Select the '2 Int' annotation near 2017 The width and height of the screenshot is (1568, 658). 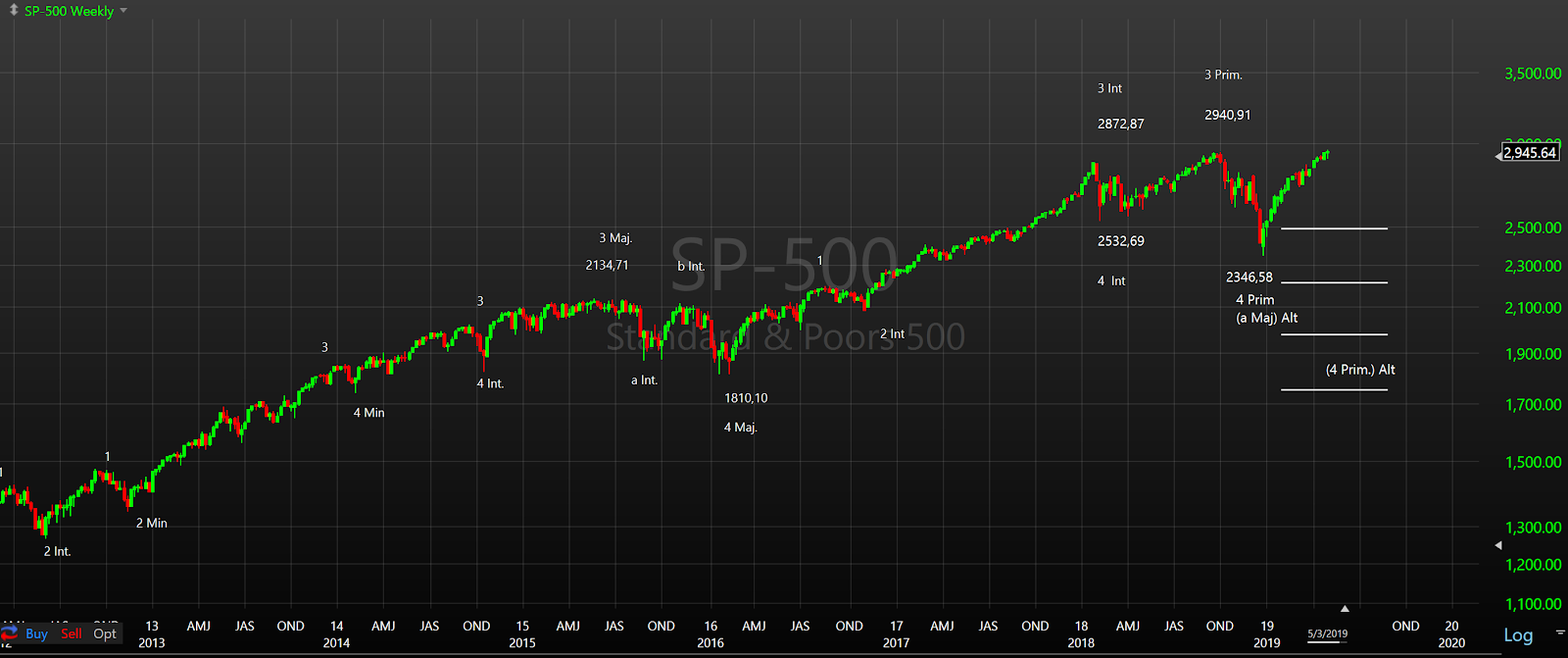[x=893, y=334]
